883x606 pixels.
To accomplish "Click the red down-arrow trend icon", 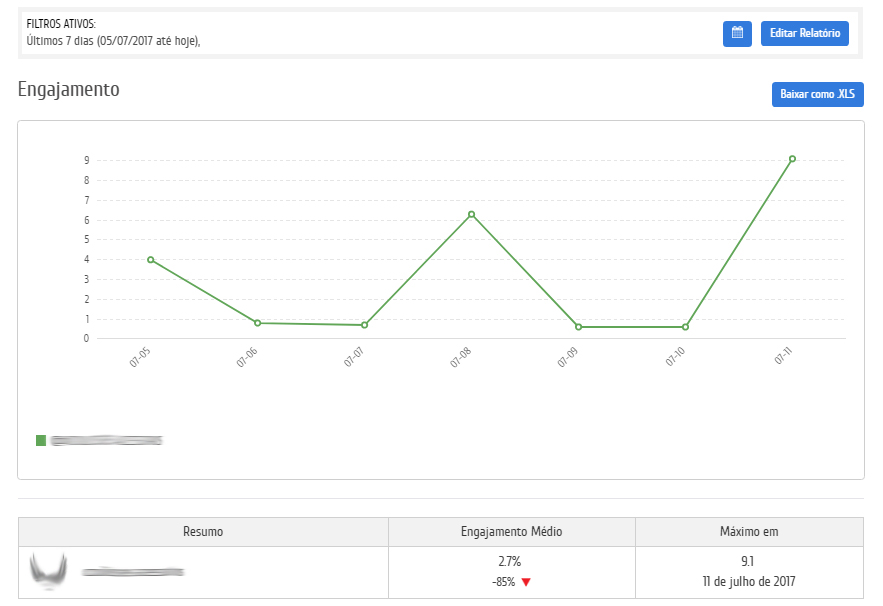I will click(526, 582).
